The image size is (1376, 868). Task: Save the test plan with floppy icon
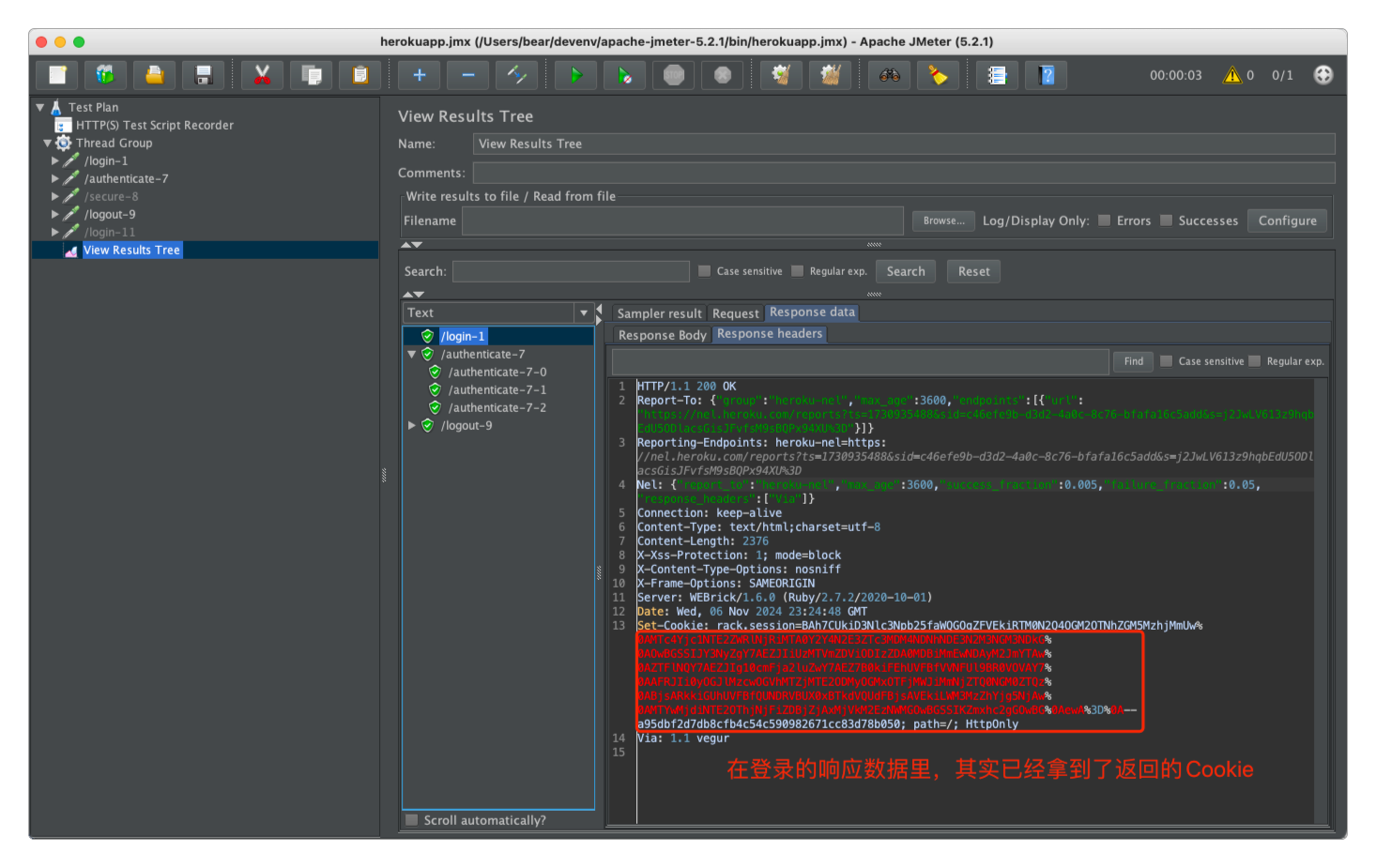point(203,75)
